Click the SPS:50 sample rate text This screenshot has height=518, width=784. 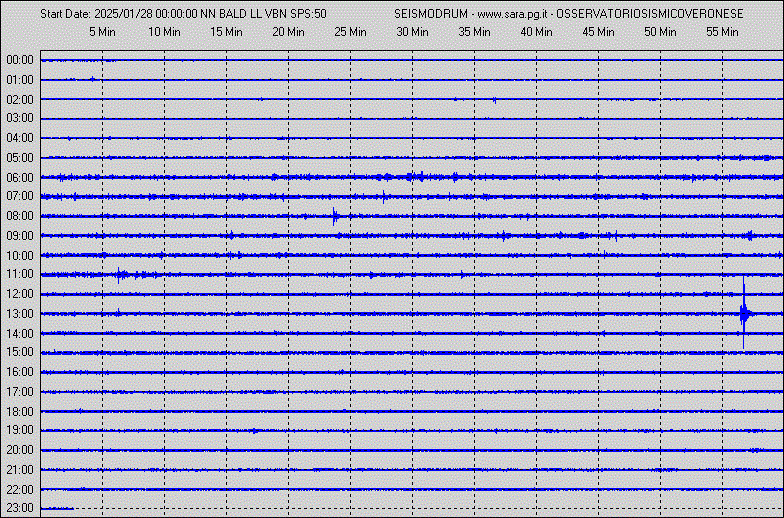308,14
